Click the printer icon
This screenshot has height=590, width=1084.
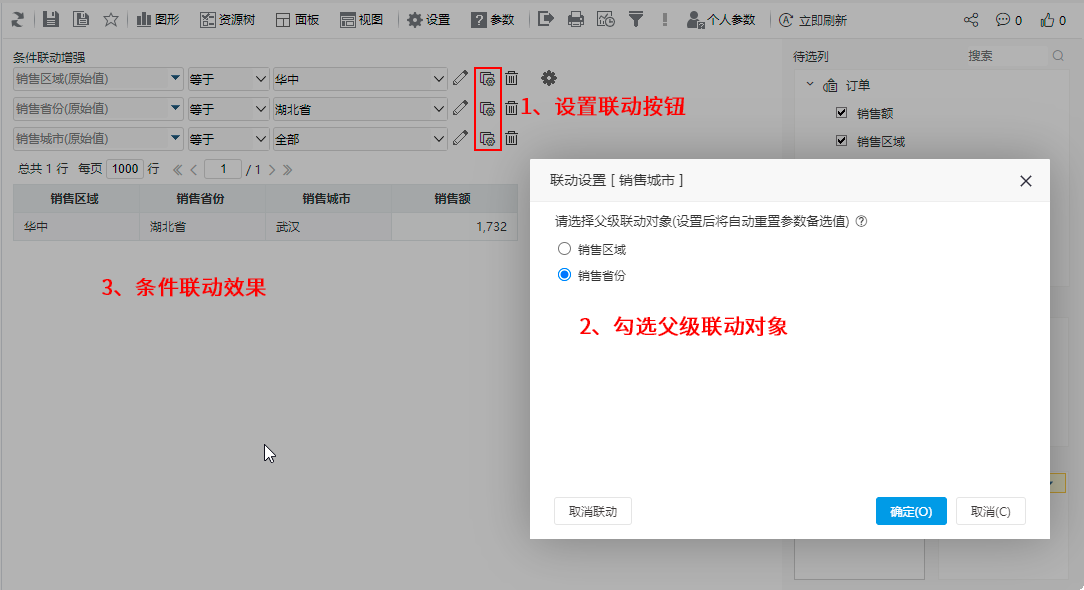[x=575, y=19]
